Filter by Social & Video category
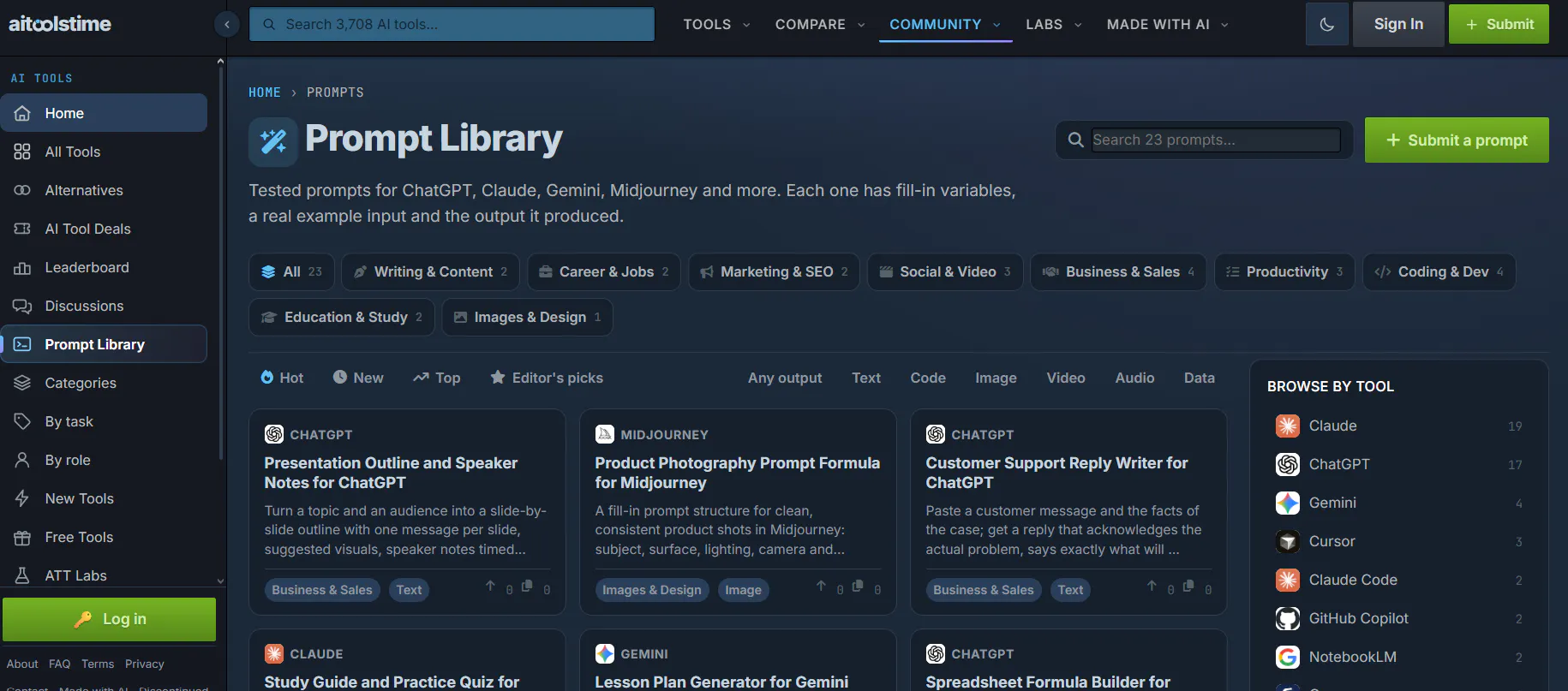Image resolution: width=1568 pixels, height=691 pixels. (946, 271)
